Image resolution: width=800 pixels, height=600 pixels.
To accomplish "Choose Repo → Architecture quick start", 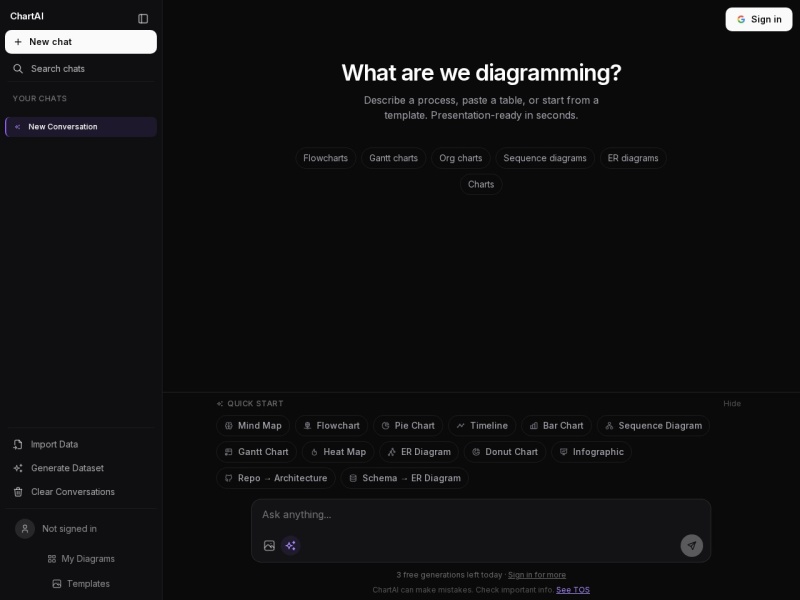I will click(276, 478).
